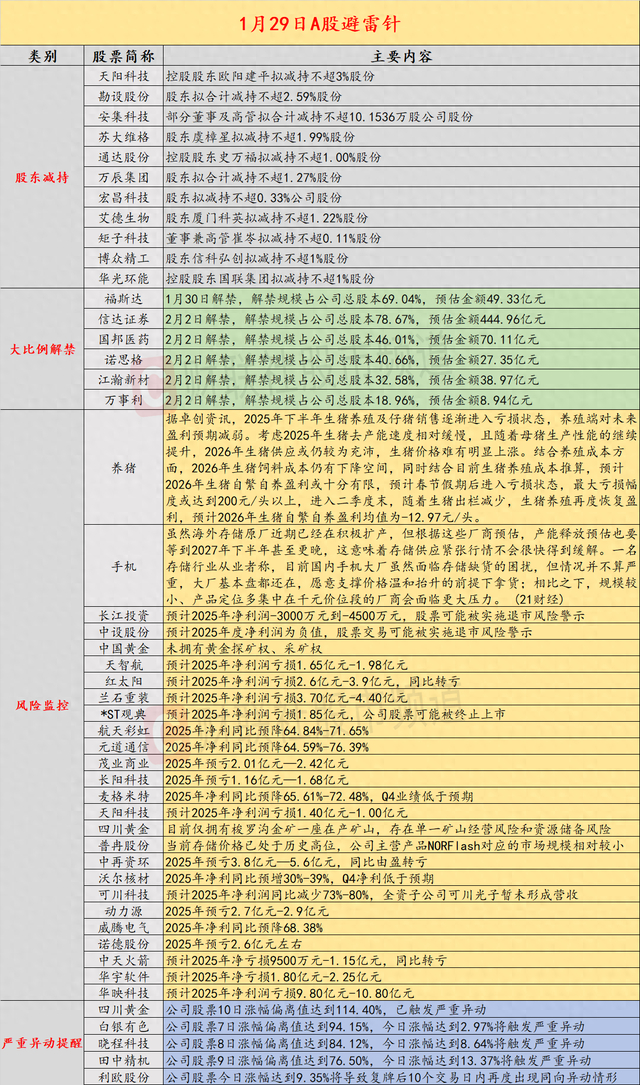Select the 宏昌科技 stock name cell
640x1085 pixels.
click(124, 197)
